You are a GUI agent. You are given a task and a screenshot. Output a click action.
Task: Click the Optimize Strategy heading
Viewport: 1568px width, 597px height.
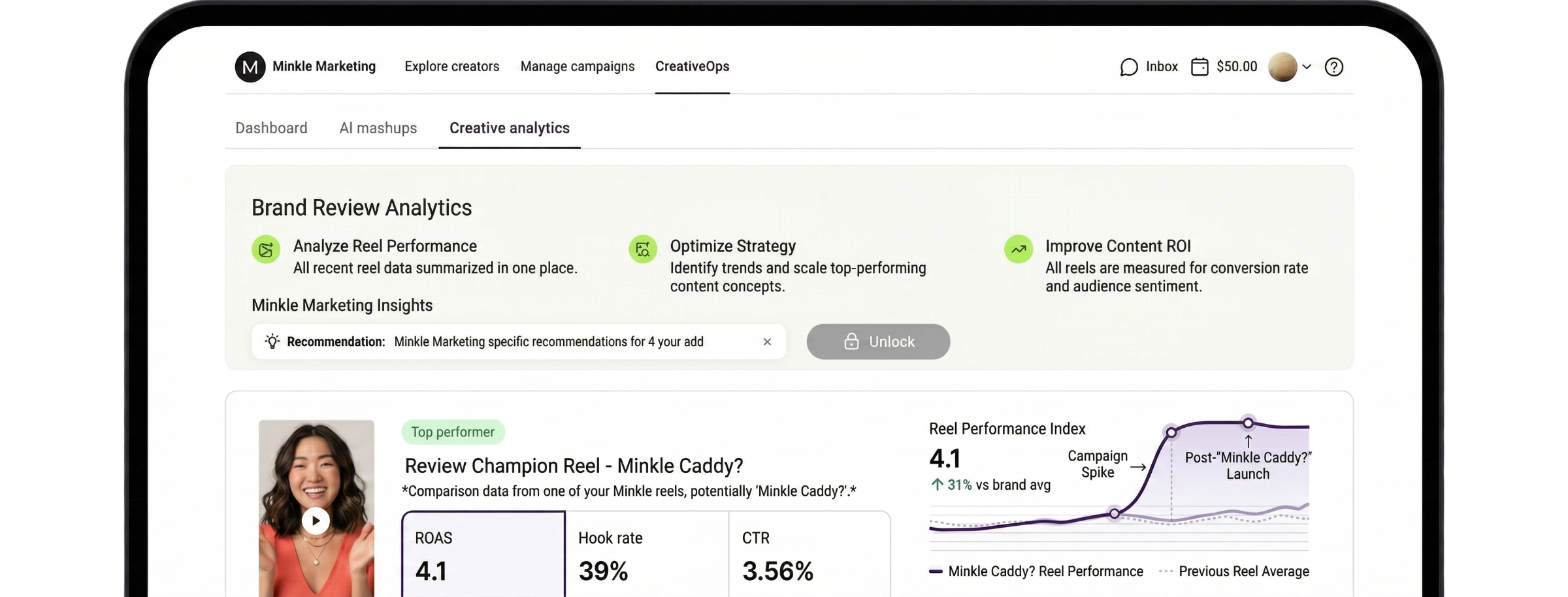pyautogui.click(x=732, y=246)
